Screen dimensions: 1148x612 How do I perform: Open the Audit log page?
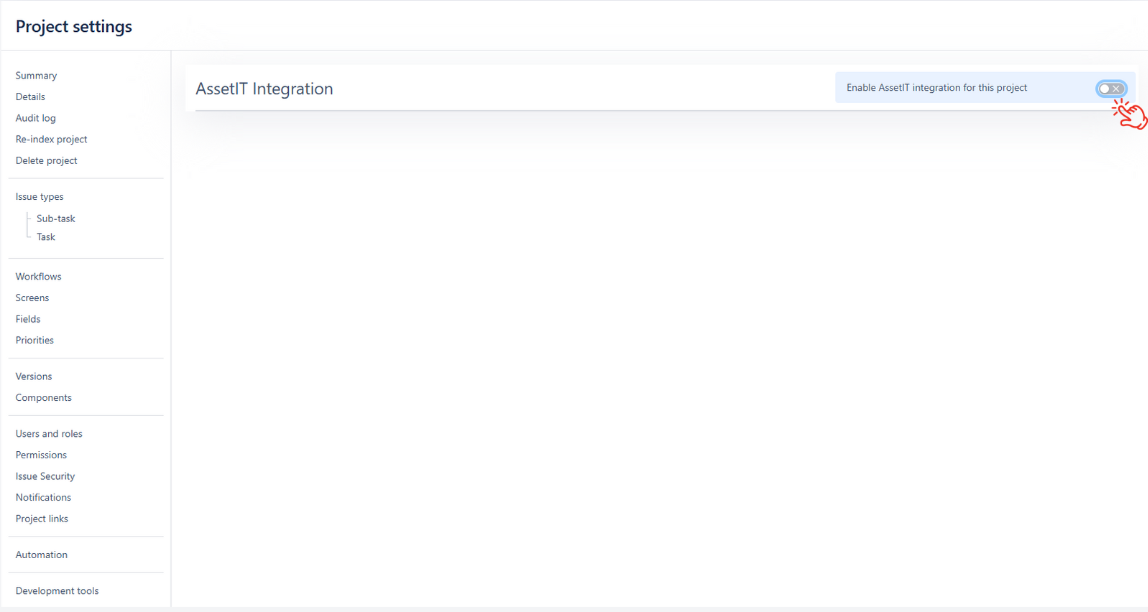(35, 118)
